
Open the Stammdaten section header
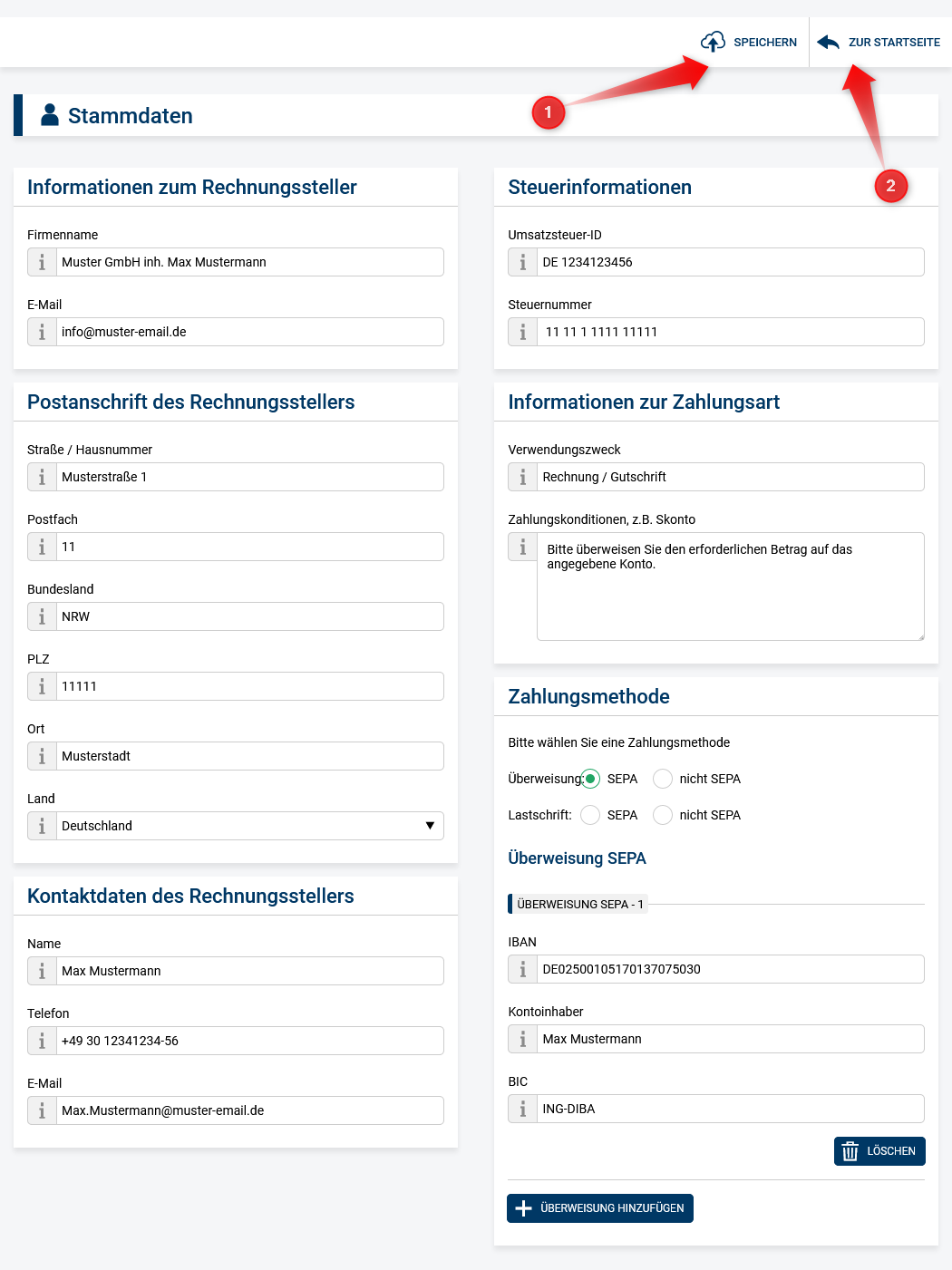click(x=130, y=115)
